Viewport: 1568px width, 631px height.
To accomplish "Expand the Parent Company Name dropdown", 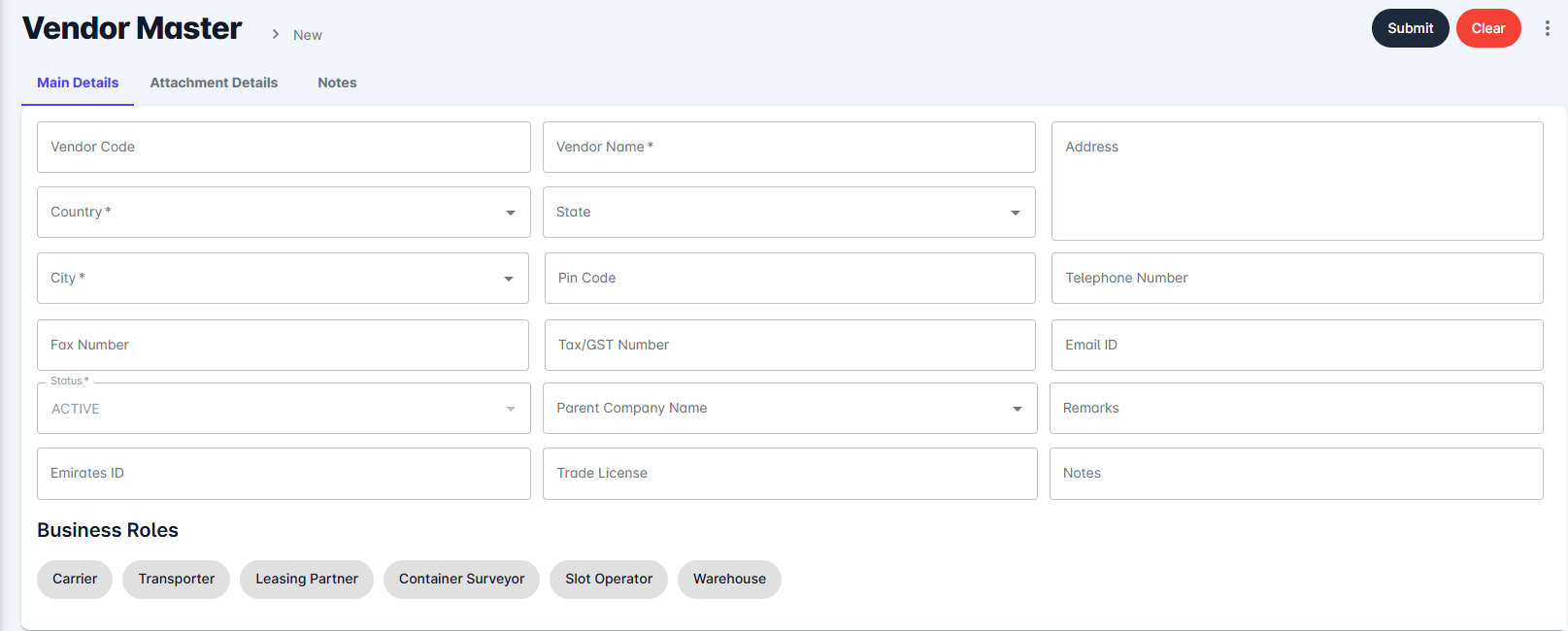I will pyautogui.click(x=790, y=408).
